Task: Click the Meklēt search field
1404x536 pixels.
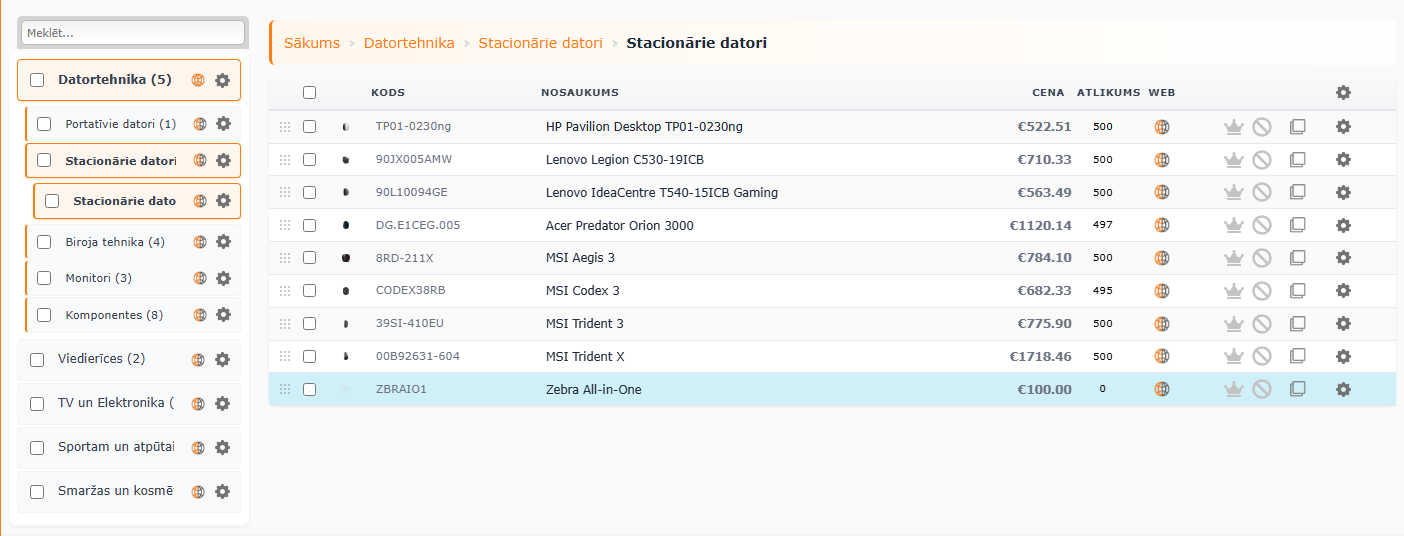Action: 133,33
